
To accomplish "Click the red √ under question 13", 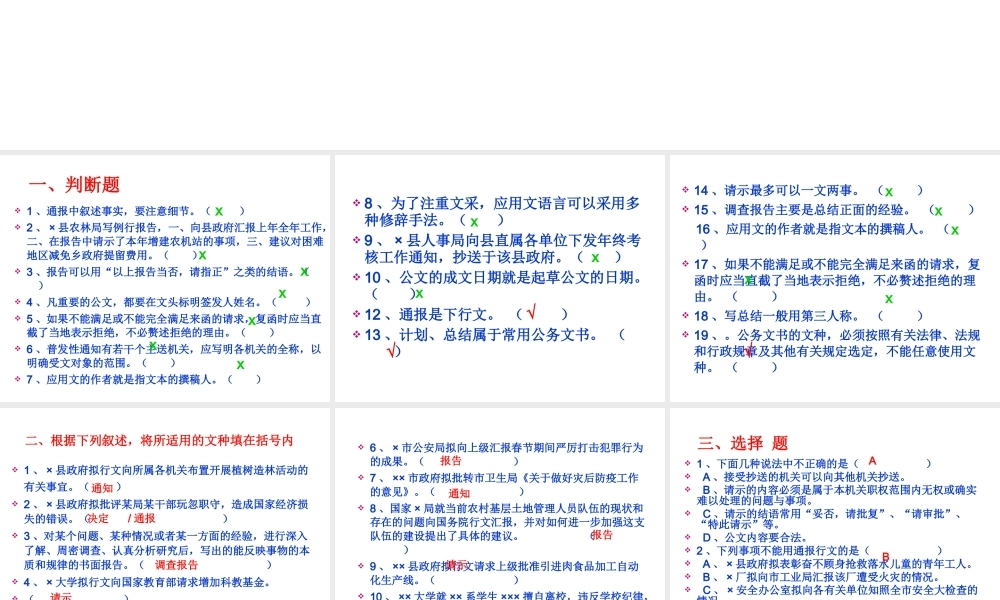I will (x=392, y=348).
